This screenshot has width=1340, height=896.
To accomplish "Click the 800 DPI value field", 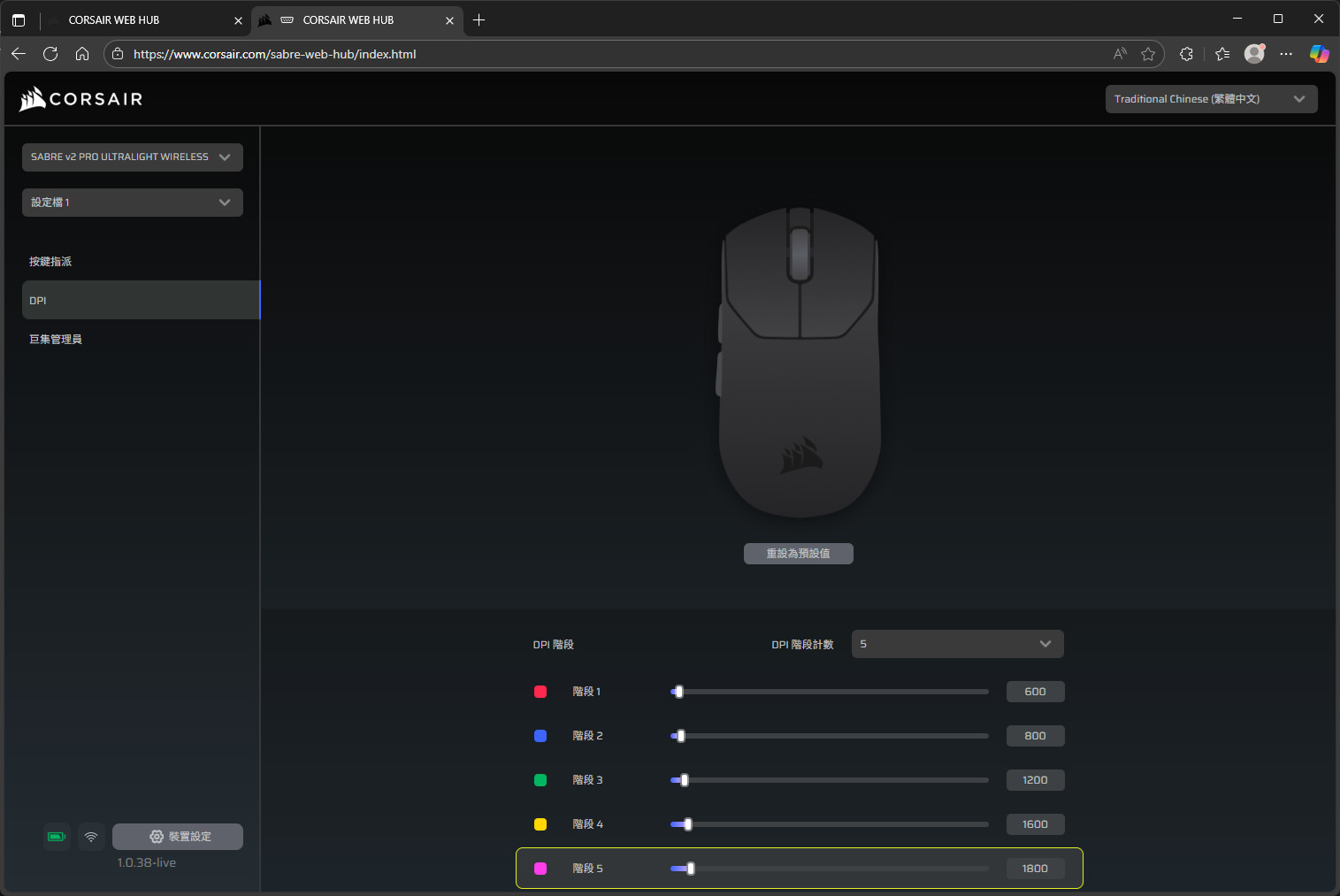I will (1035, 736).
